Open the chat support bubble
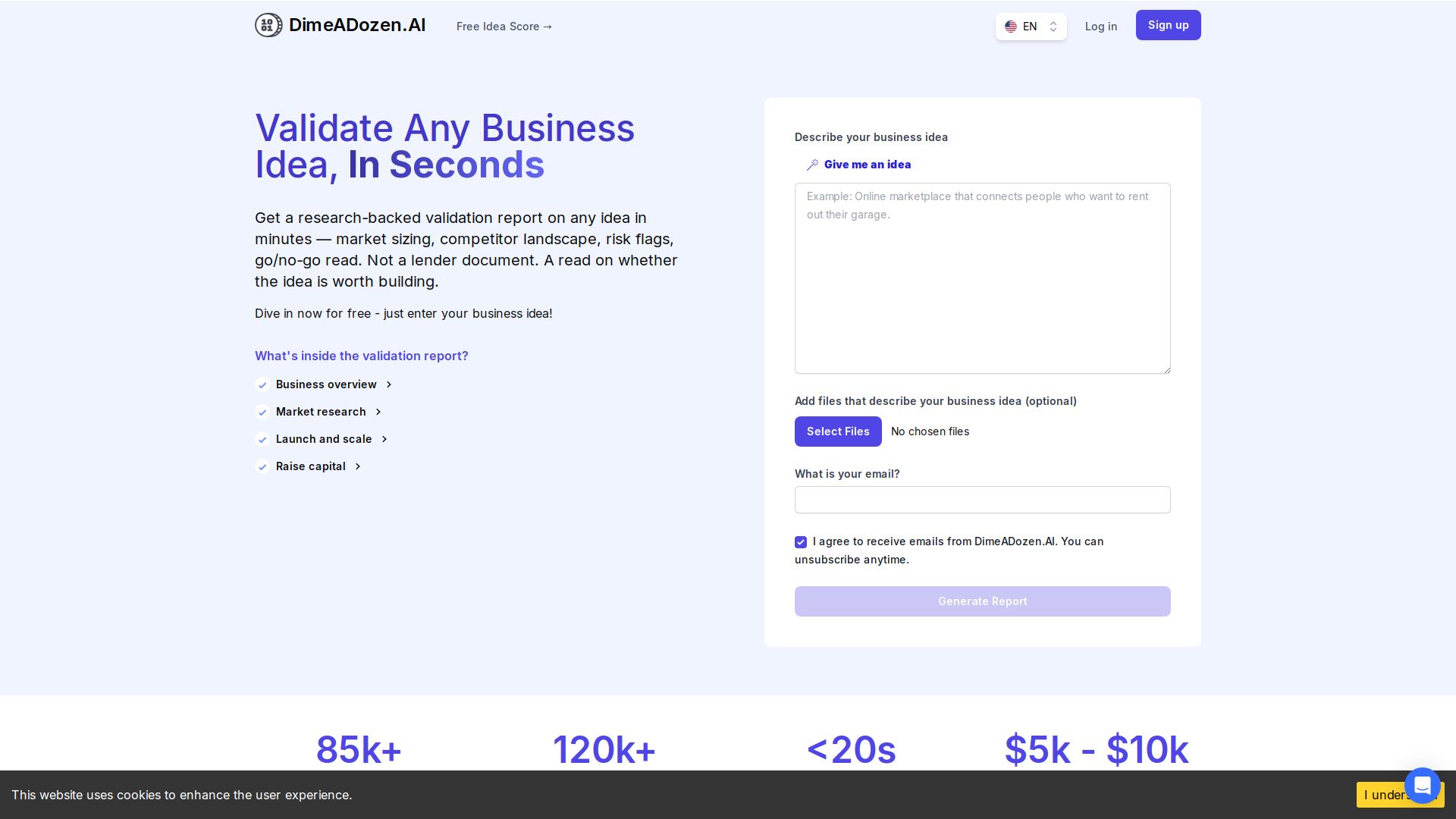1456x819 pixels. click(1422, 785)
